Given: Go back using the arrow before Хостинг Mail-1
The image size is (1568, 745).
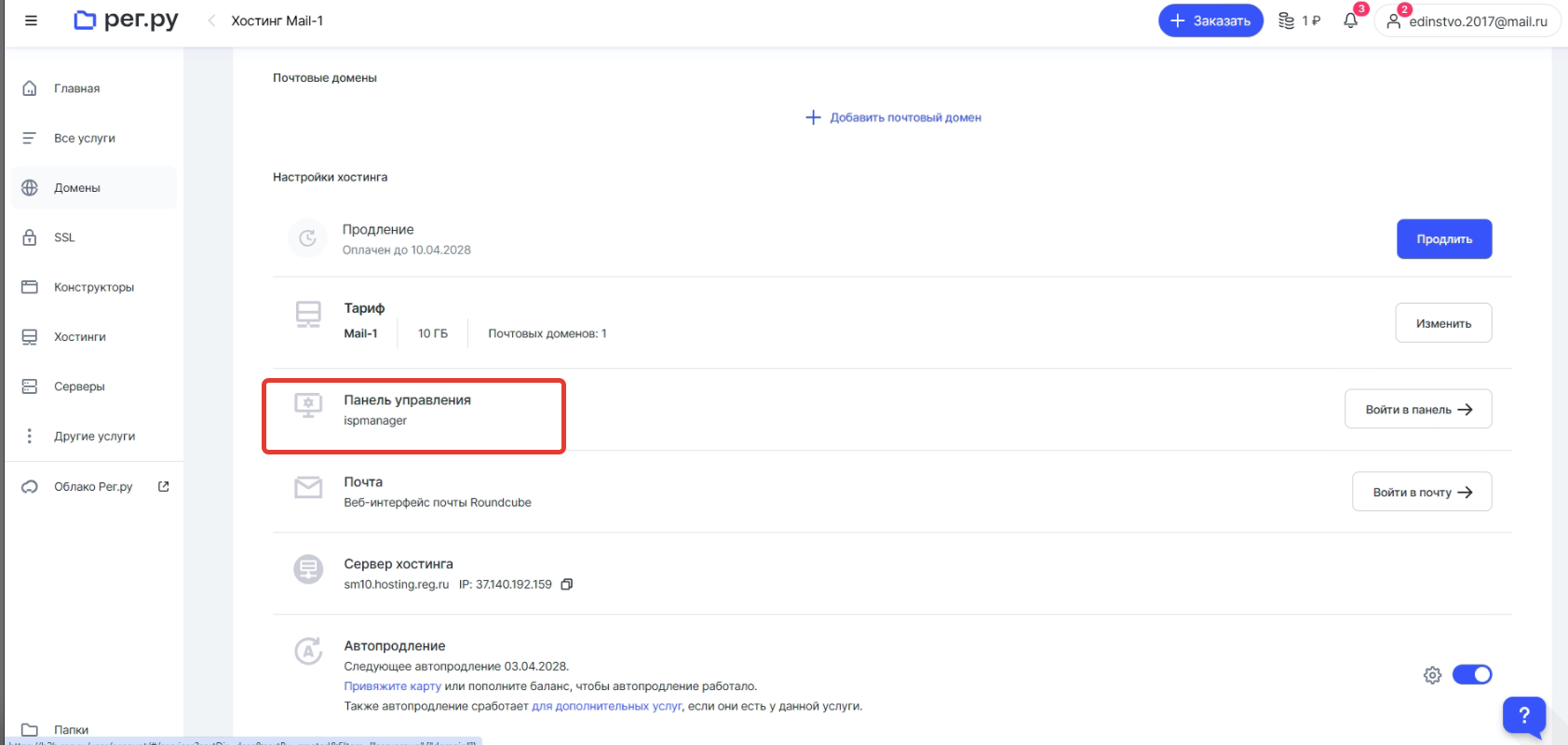Looking at the screenshot, I should coord(211,20).
